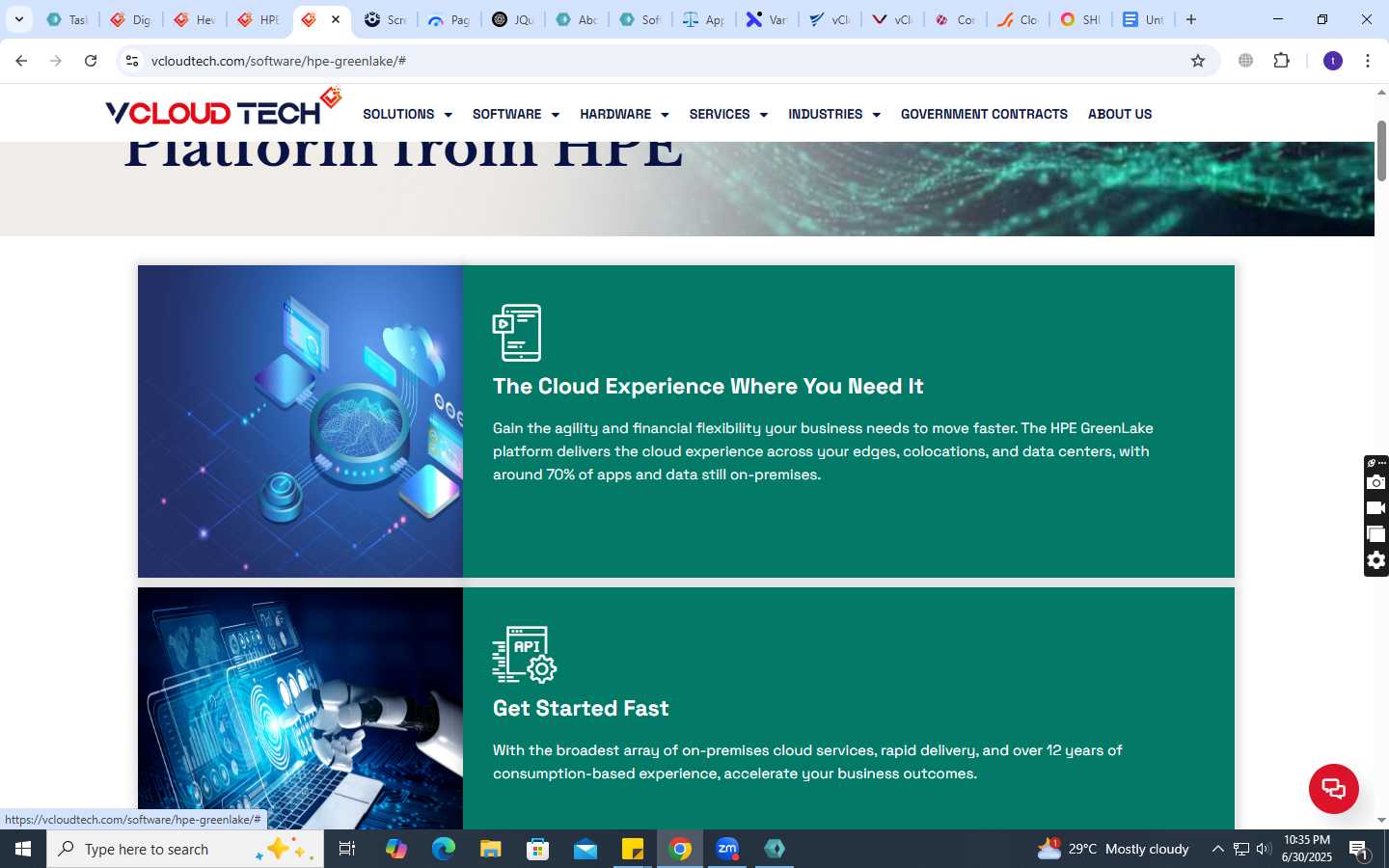Viewport: 1389px width, 868px height.
Task: Close the active browser tab
Action: [336, 19]
